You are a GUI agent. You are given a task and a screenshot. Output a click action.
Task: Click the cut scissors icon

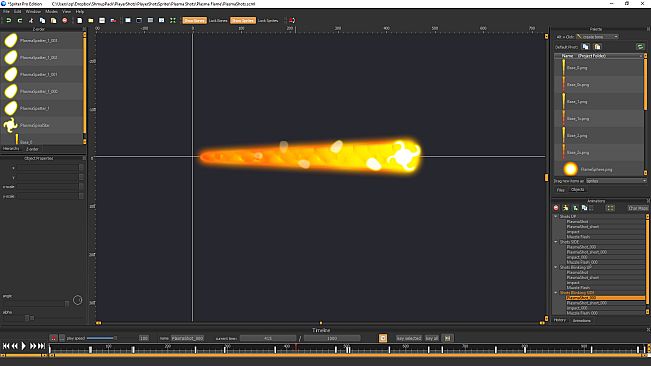(31, 20)
